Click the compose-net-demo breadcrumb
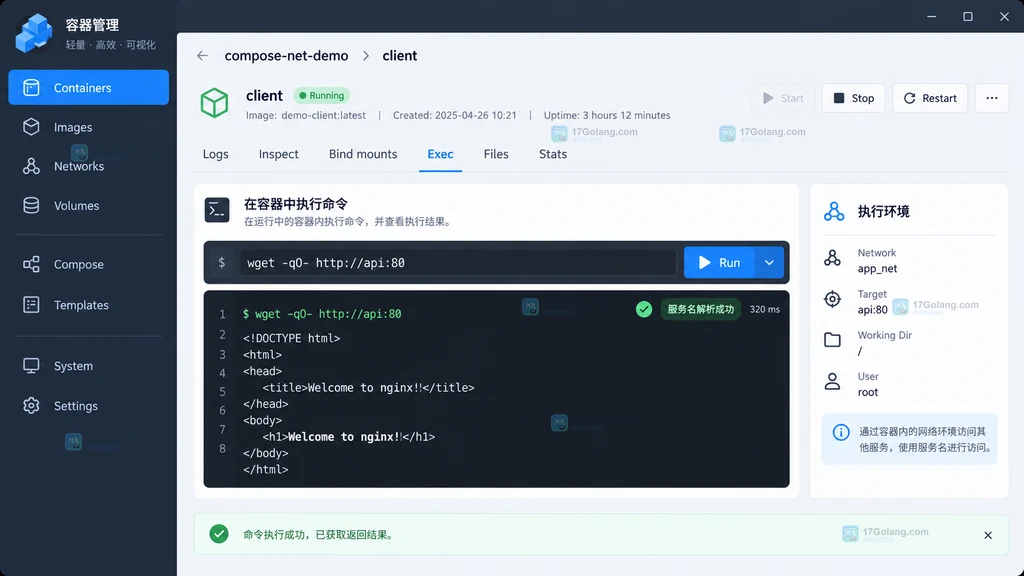Image resolution: width=1024 pixels, height=576 pixels. (286, 56)
